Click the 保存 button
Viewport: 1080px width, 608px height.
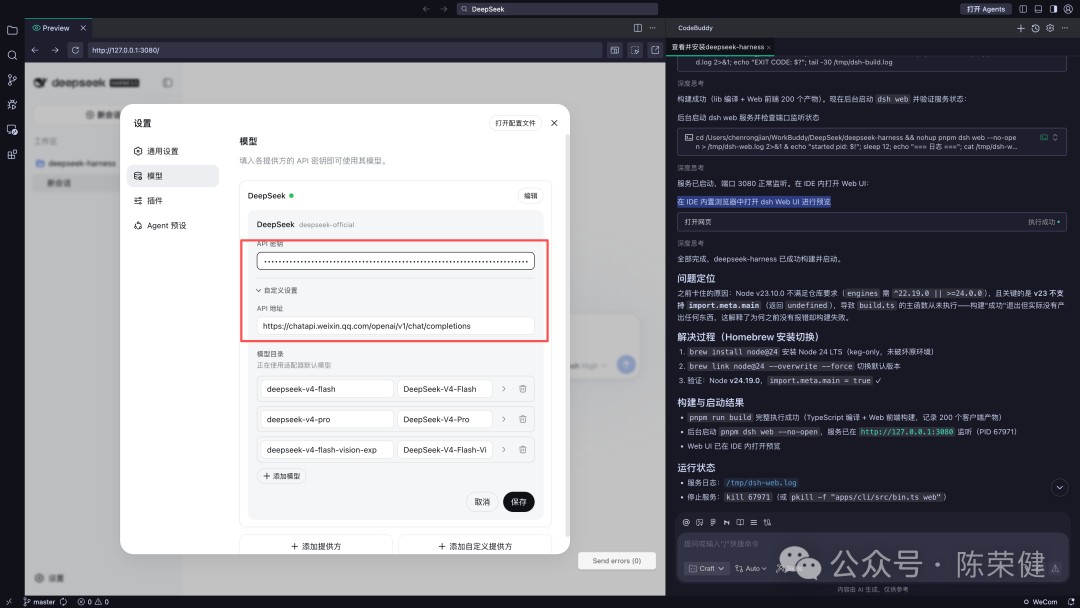tap(519, 502)
